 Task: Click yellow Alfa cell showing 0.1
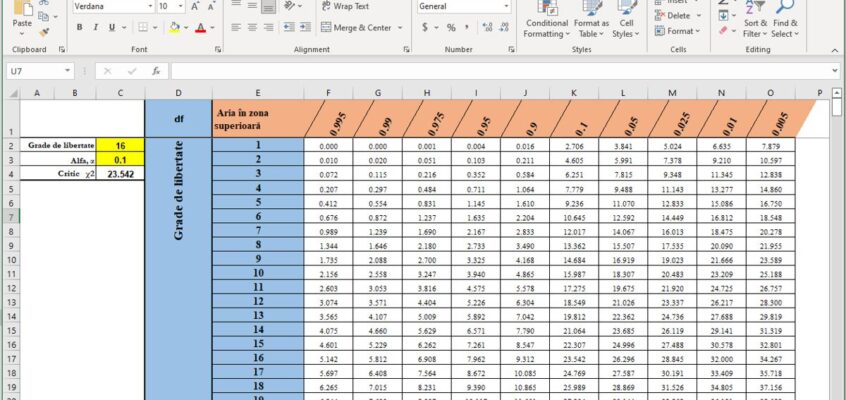pyautogui.click(x=120, y=159)
